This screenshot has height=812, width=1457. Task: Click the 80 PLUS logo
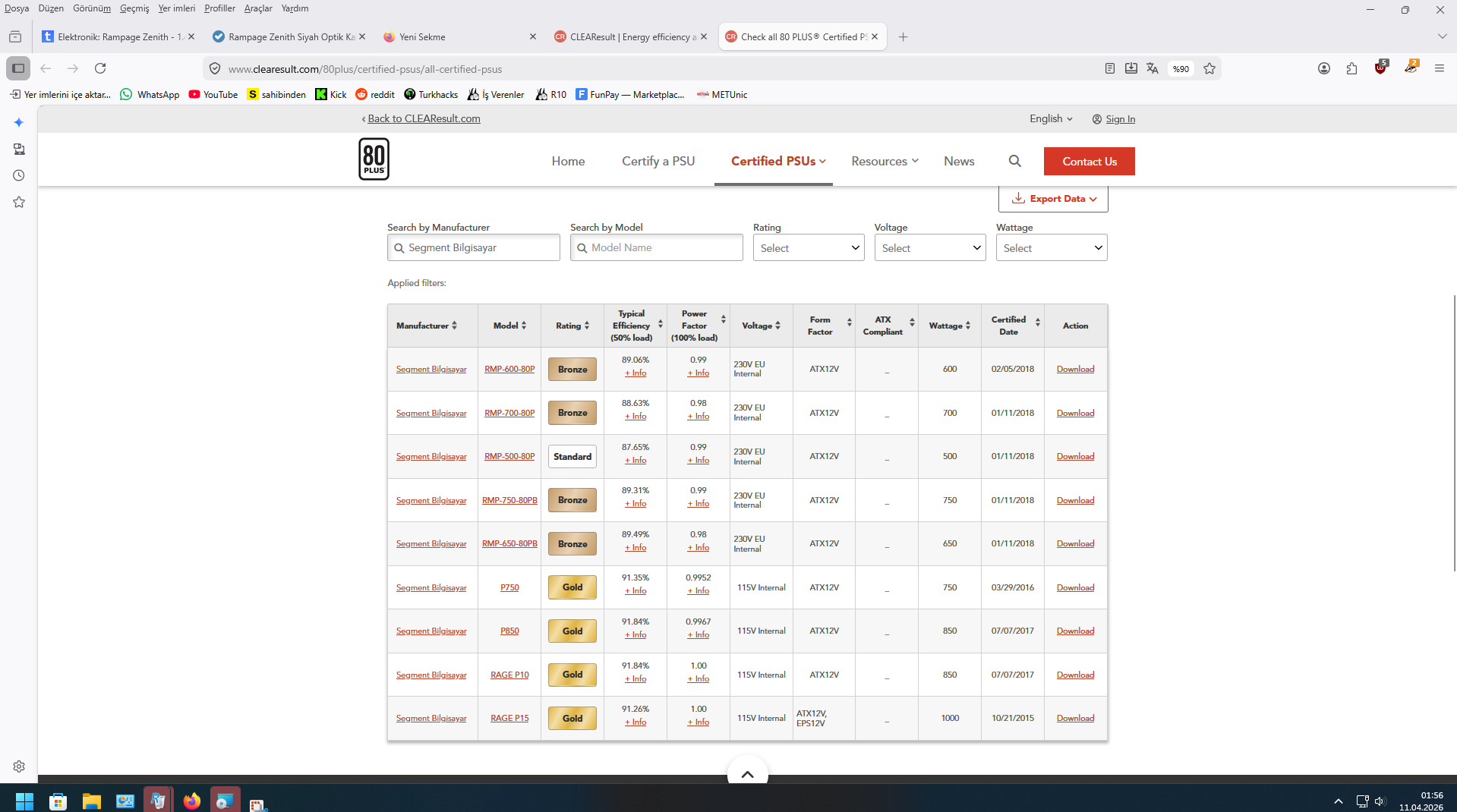374,159
